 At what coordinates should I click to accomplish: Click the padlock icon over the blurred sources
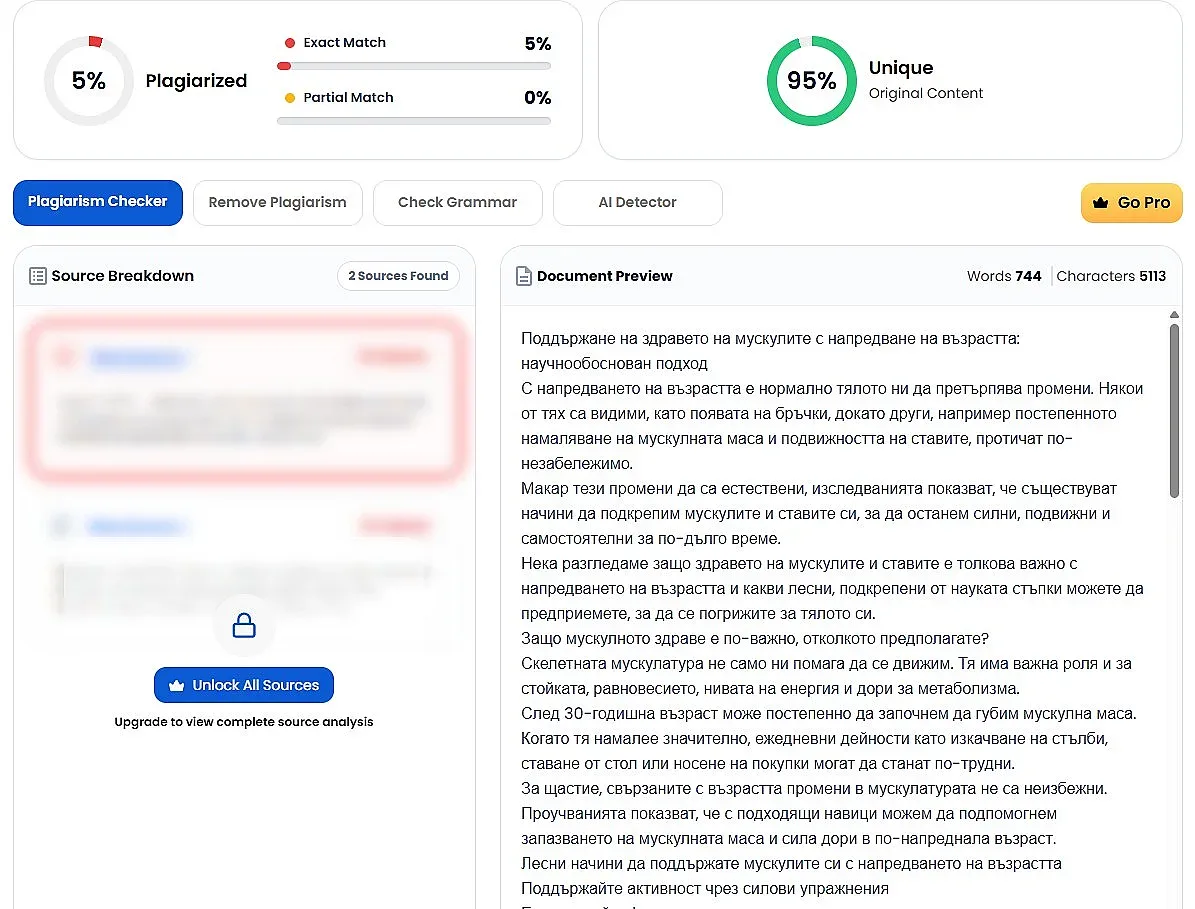pos(244,626)
